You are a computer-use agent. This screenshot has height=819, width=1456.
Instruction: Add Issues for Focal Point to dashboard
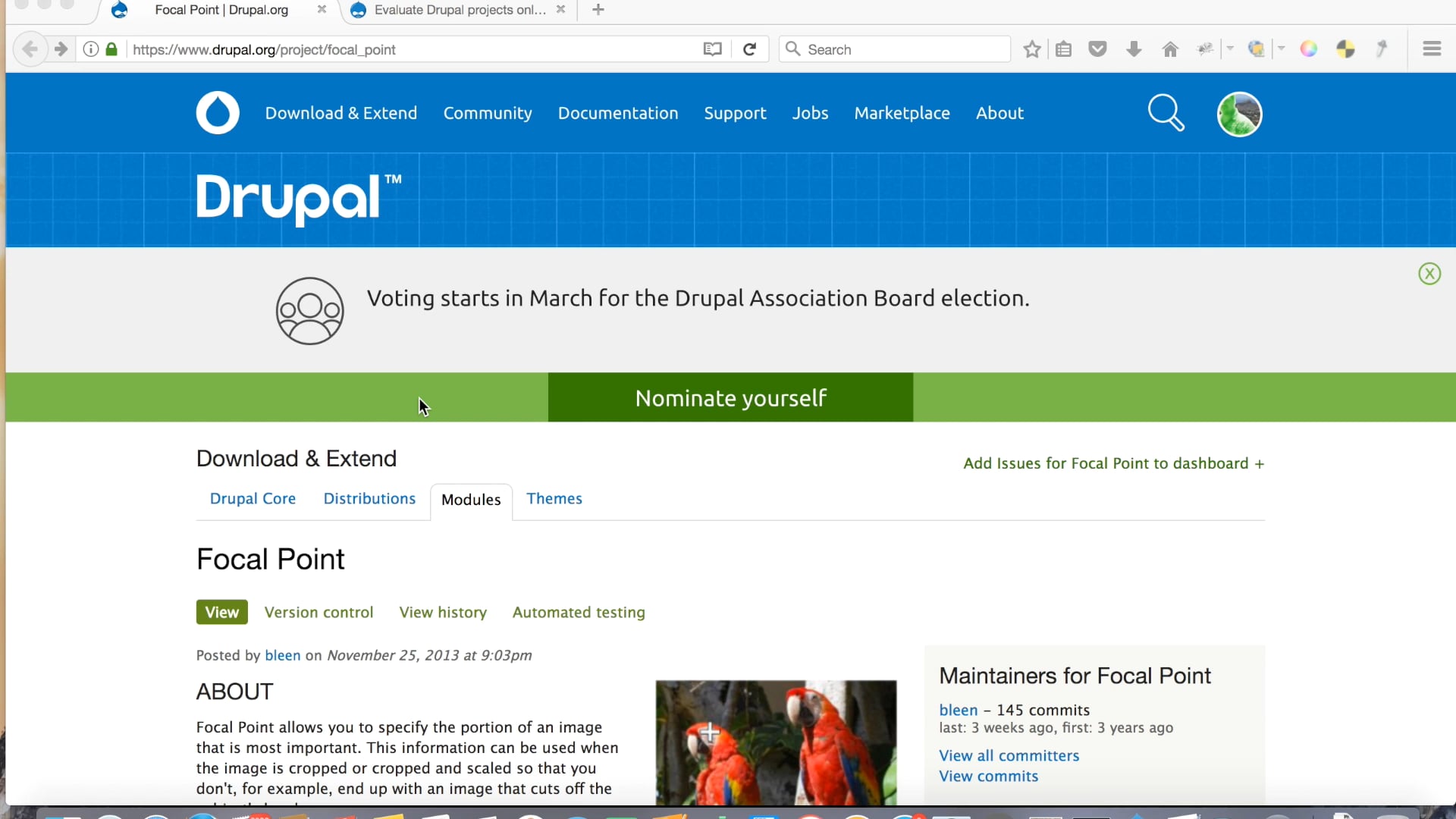click(x=1113, y=463)
